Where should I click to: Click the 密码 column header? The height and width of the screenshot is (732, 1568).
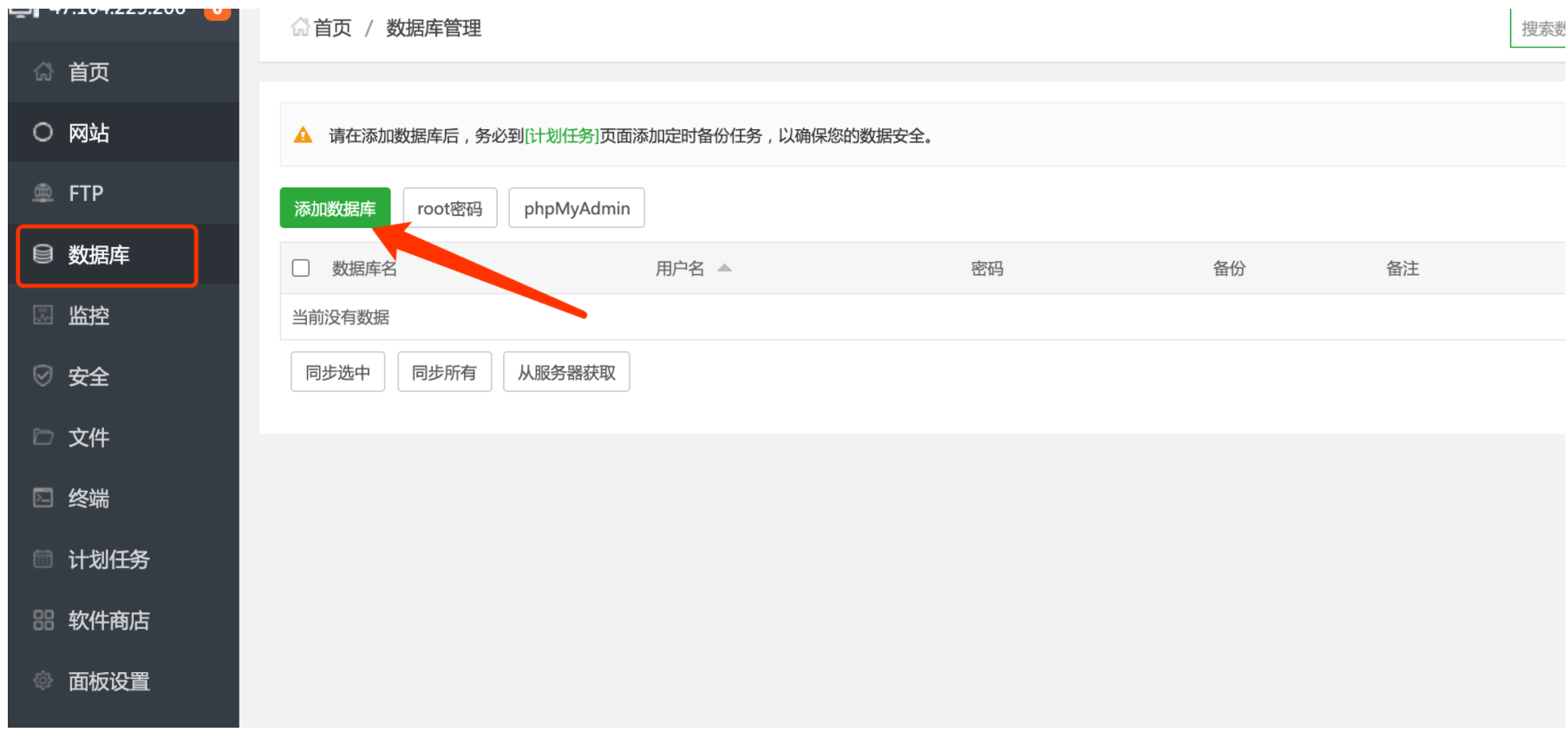[x=987, y=268]
